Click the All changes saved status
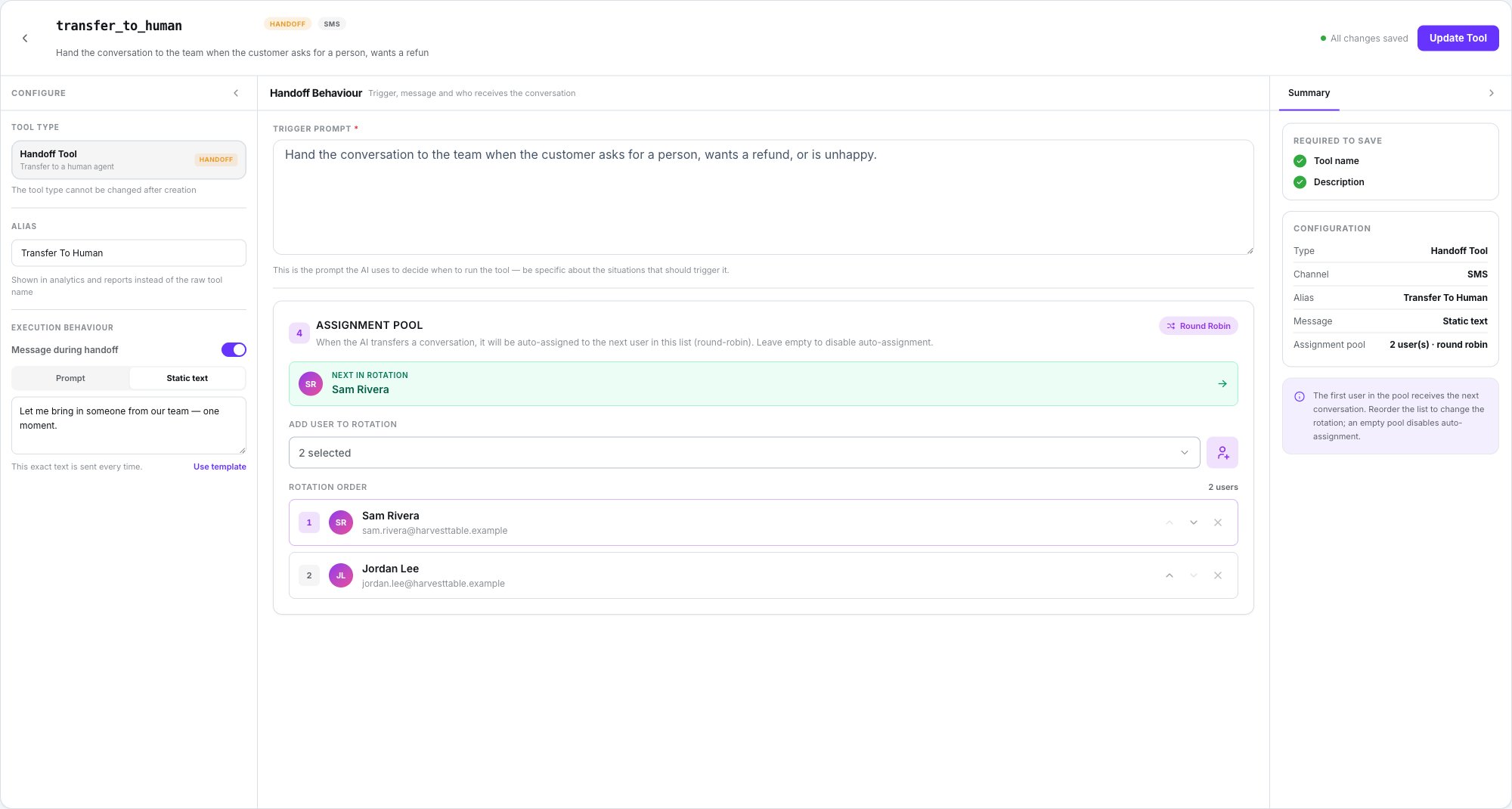1512x809 pixels. [1364, 39]
